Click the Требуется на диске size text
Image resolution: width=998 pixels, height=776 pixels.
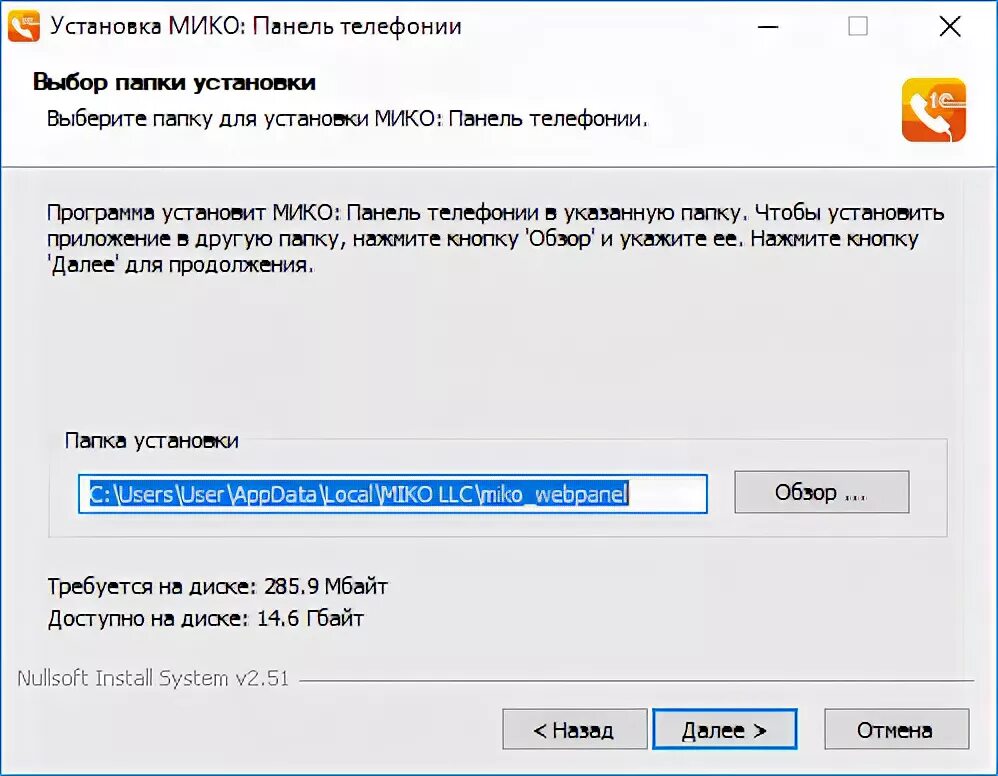point(218,586)
